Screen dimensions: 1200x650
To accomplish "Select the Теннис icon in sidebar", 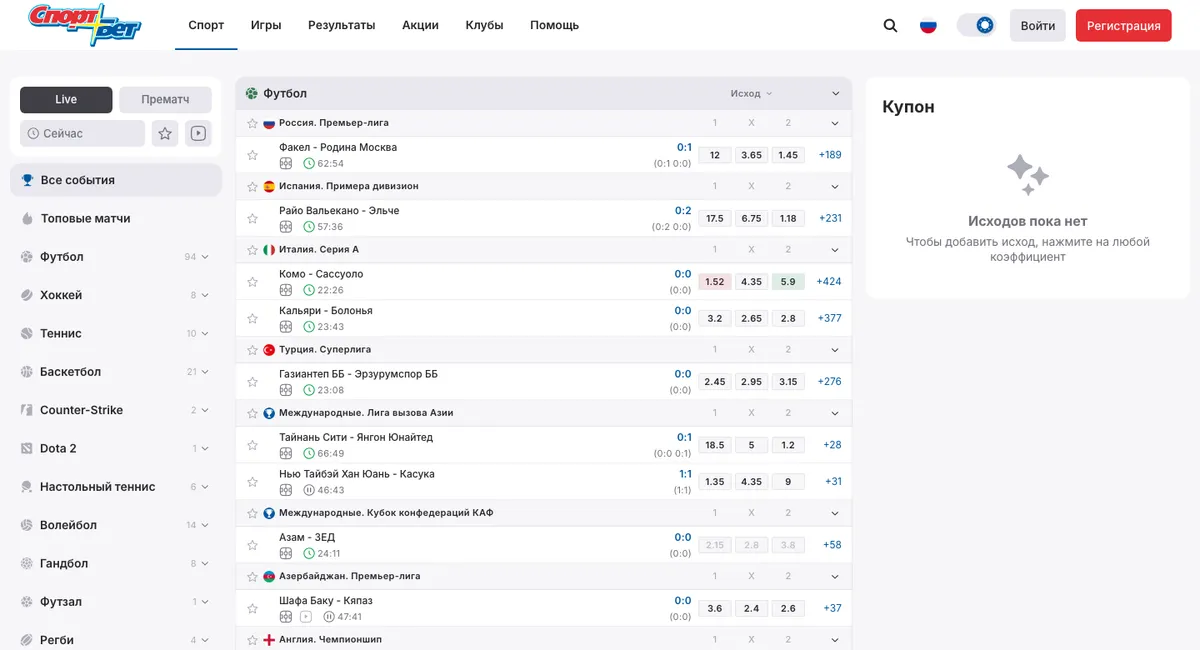I will tap(27, 333).
